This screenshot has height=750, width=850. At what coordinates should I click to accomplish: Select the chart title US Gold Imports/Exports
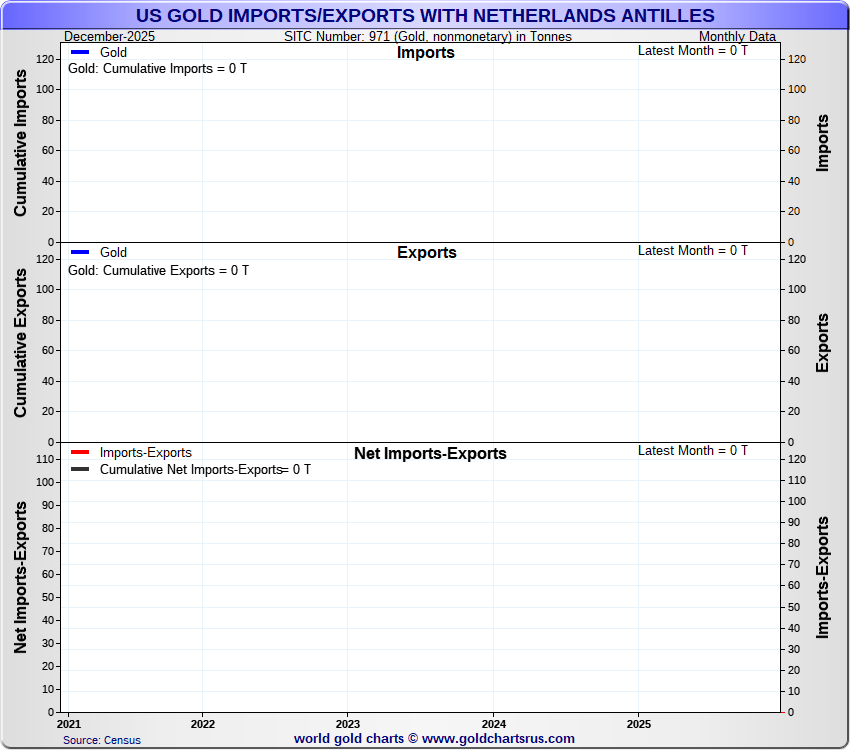pos(425,15)
